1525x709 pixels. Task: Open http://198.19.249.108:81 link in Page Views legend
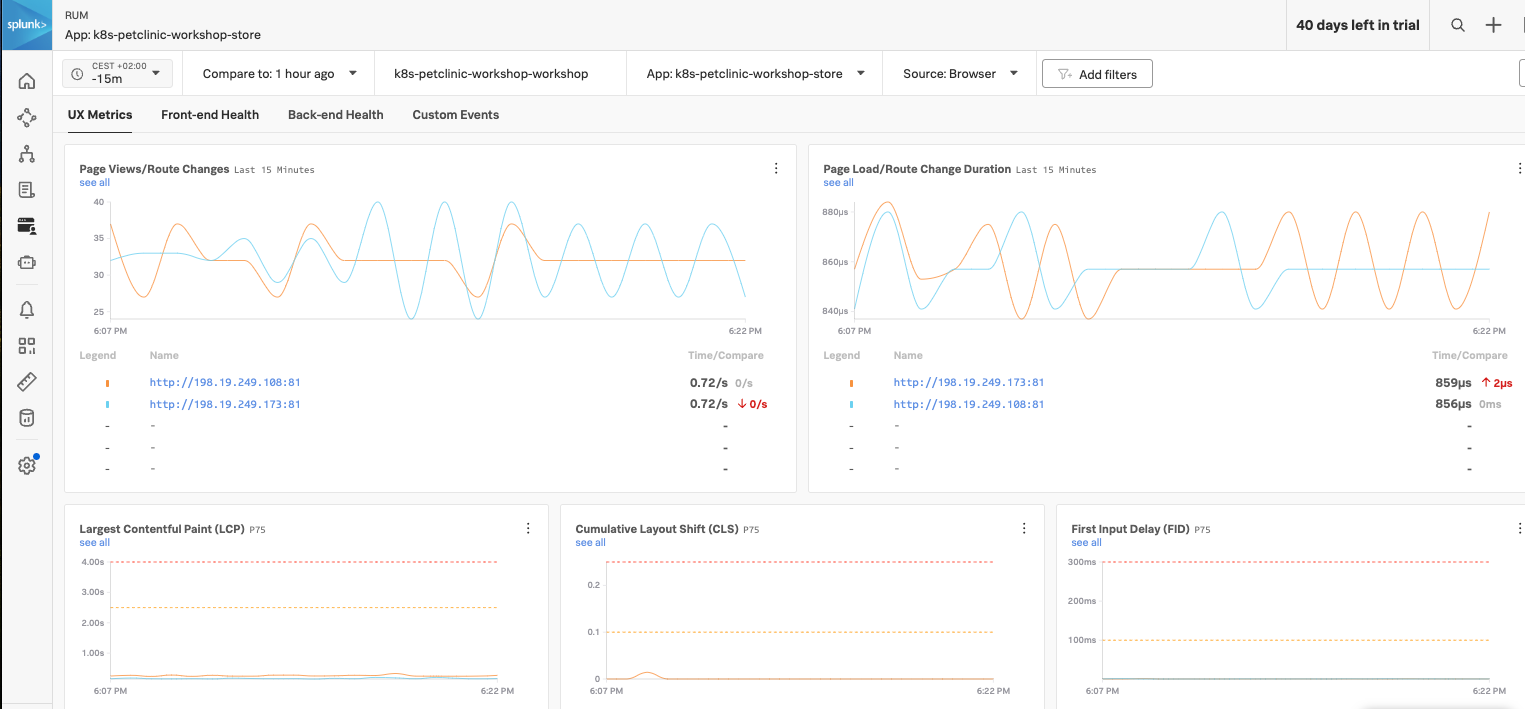pyautogui.click(x=225, y=382)
